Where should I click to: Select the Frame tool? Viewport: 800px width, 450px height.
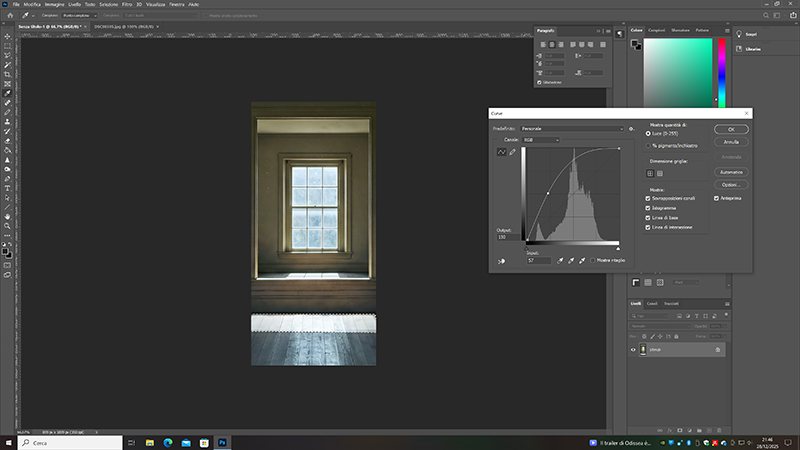click(7, 84)
